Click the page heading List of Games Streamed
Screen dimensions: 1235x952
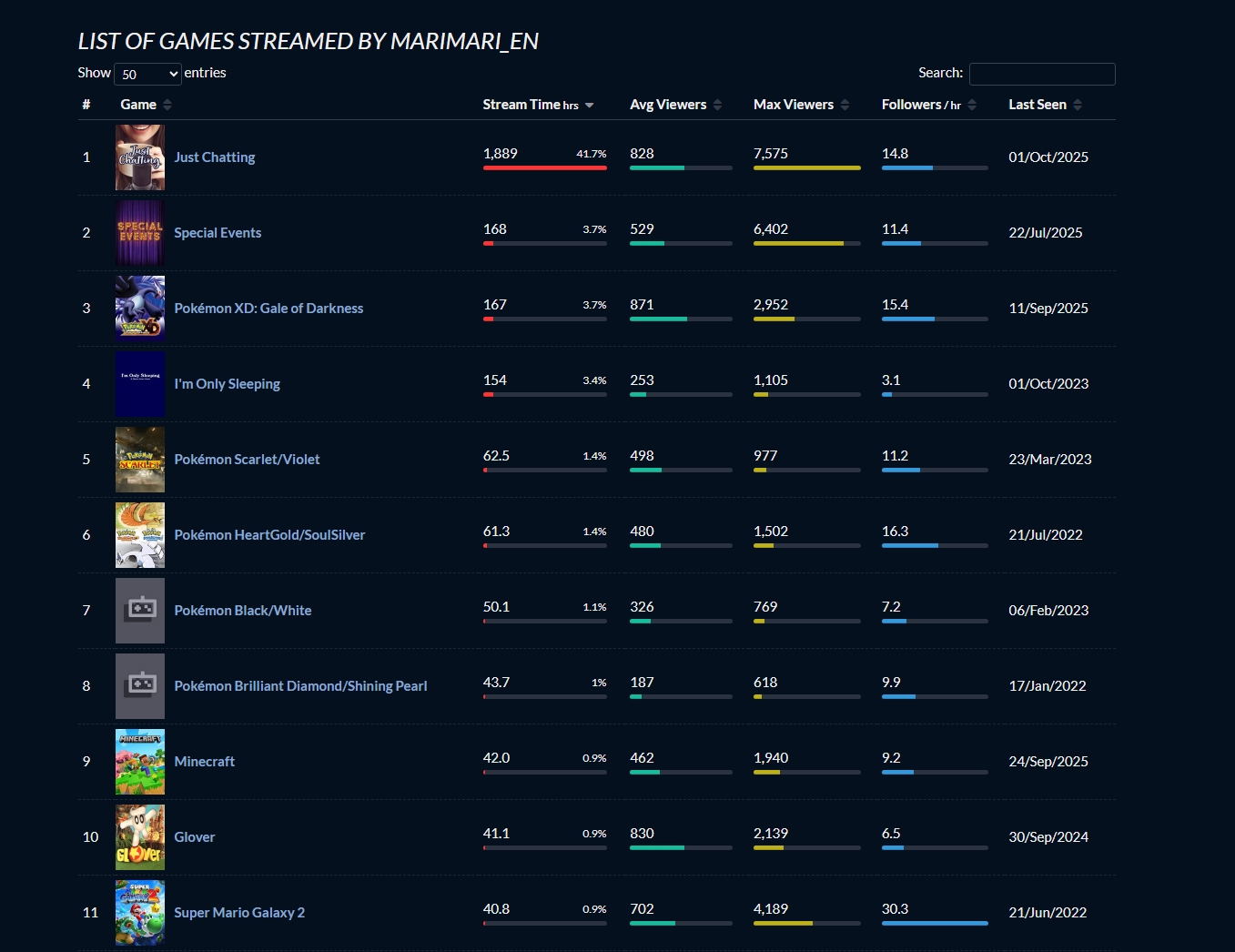pyautogui.click(x=309, y=42)
